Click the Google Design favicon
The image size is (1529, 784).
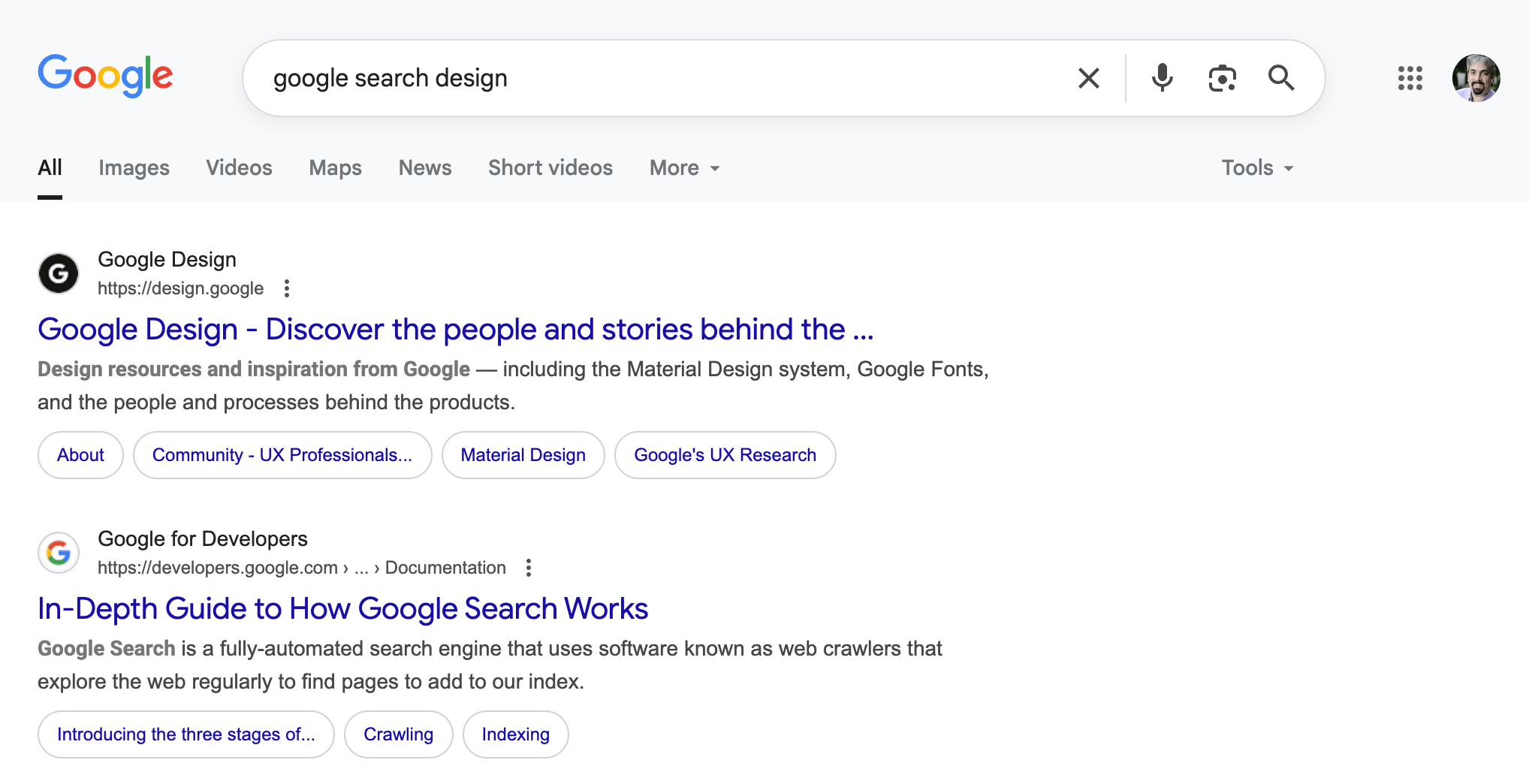coord(59,273)
